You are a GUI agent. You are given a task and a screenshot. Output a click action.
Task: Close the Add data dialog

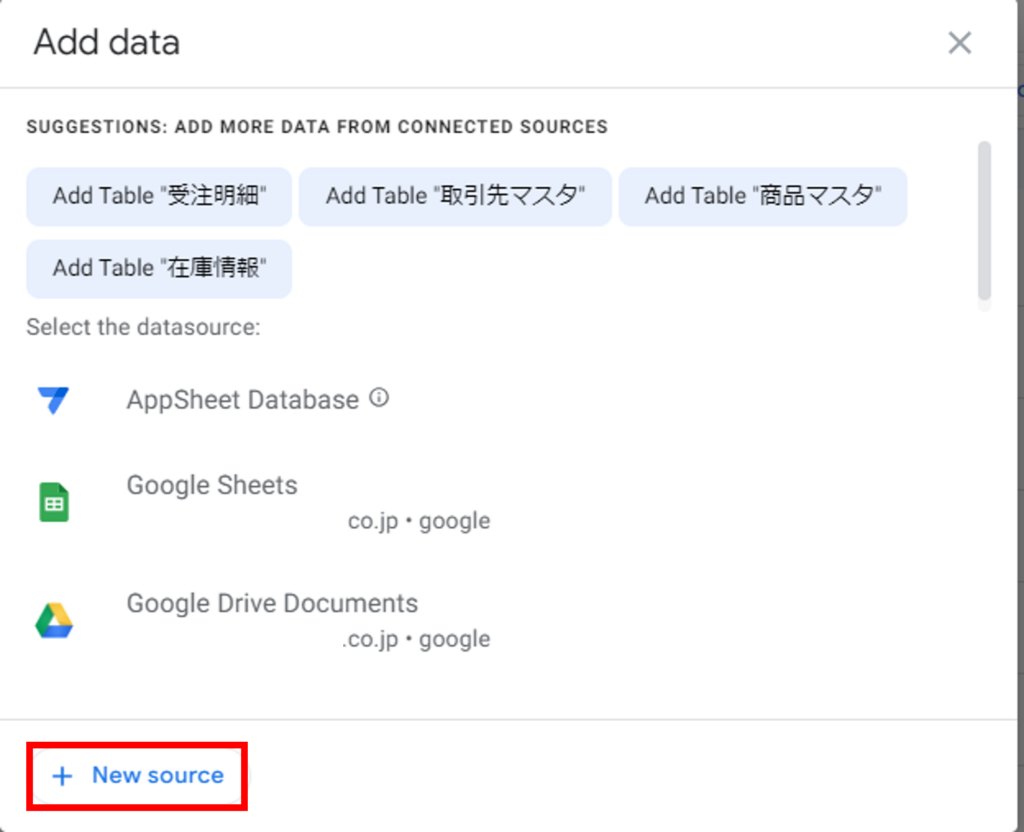tap(959, 43)
